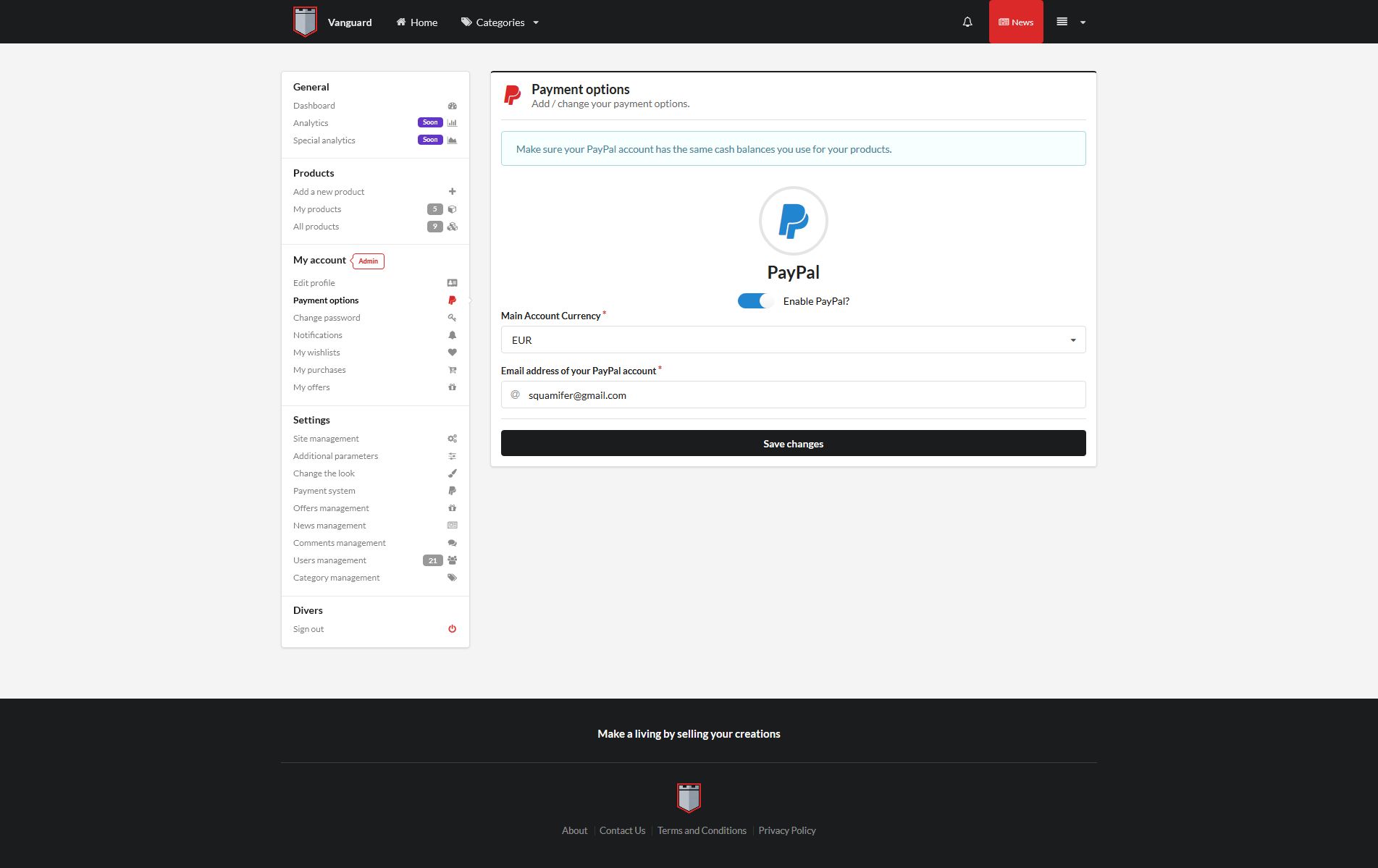Toggle the Enable PayPal switch
1378x868 pixels.
tap(755, 301)
